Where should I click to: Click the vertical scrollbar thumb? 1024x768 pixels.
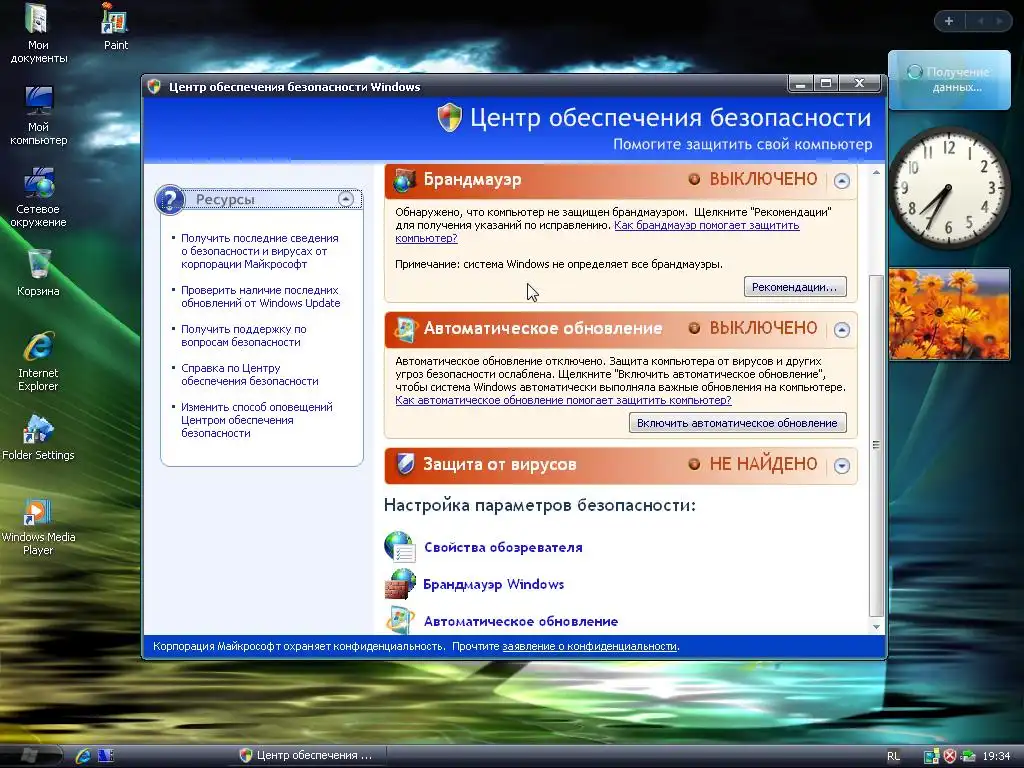[x=876, y=445]
